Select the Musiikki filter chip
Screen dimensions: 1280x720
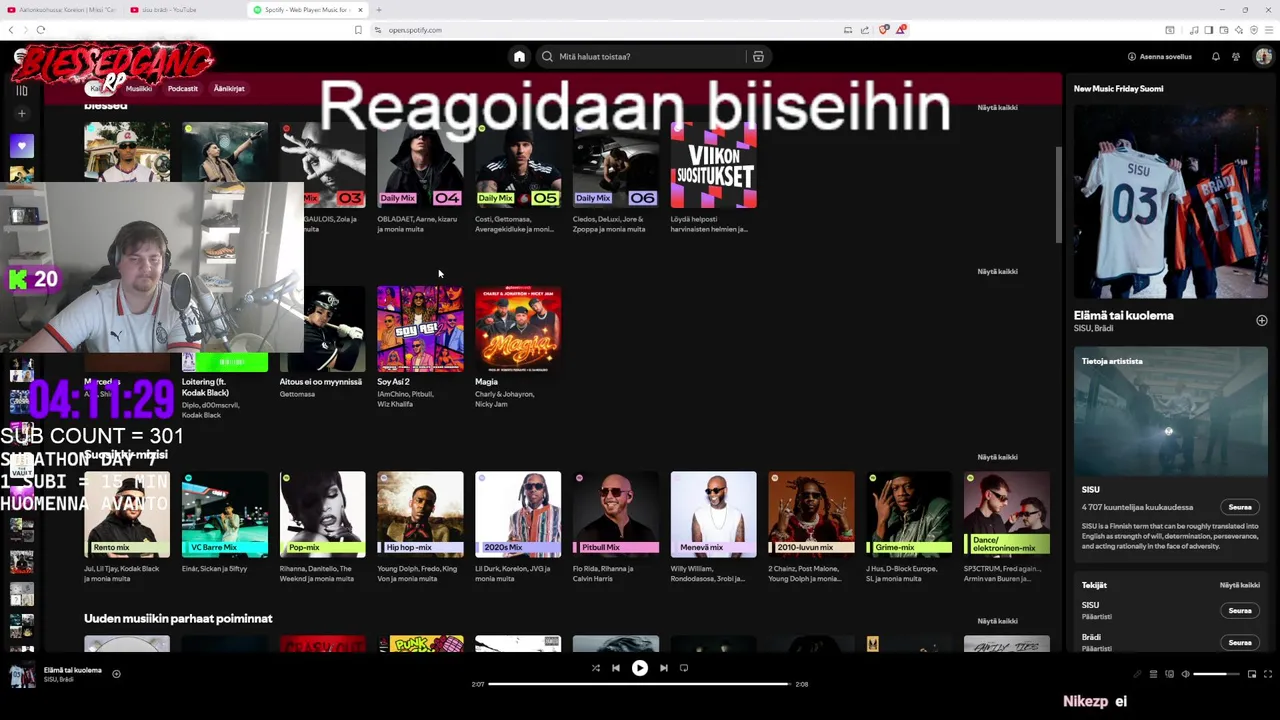click(139, 88)
